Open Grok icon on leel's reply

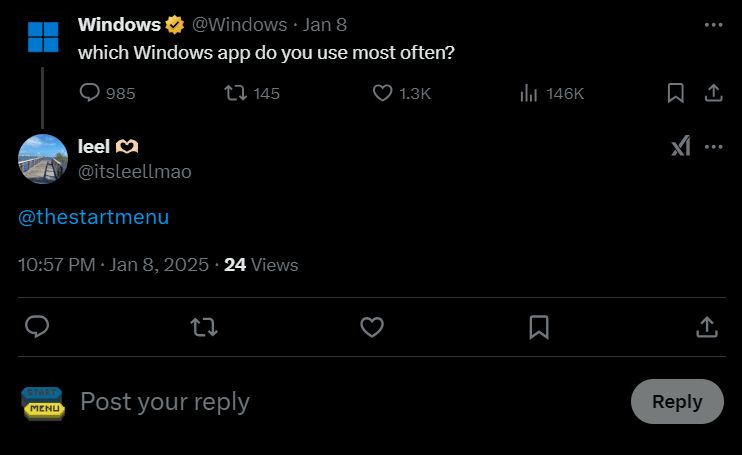pos(680,147)
